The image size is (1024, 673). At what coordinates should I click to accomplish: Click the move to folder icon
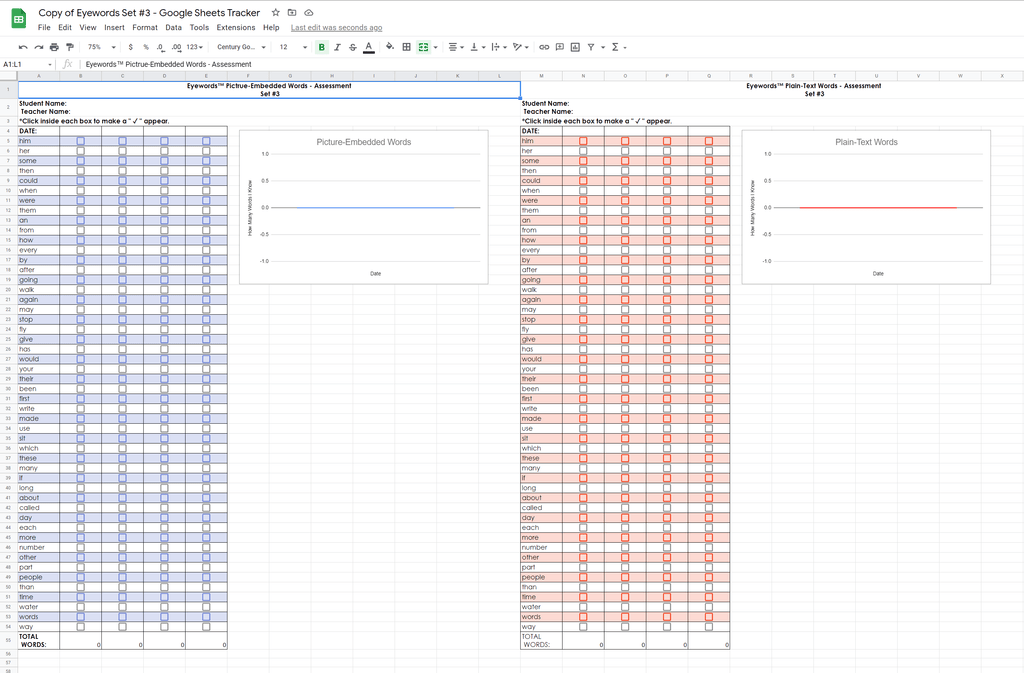click(x=292, y=12)
